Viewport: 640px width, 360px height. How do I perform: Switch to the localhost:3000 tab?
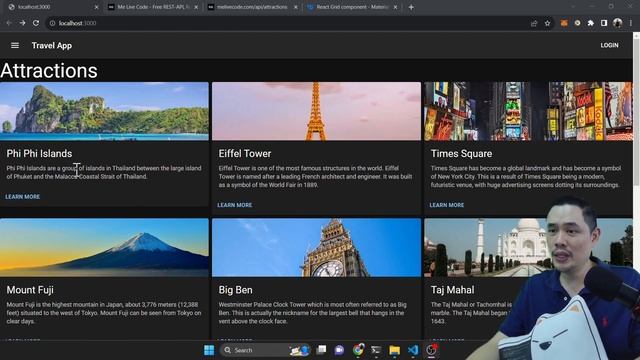(x=52, y=7)
